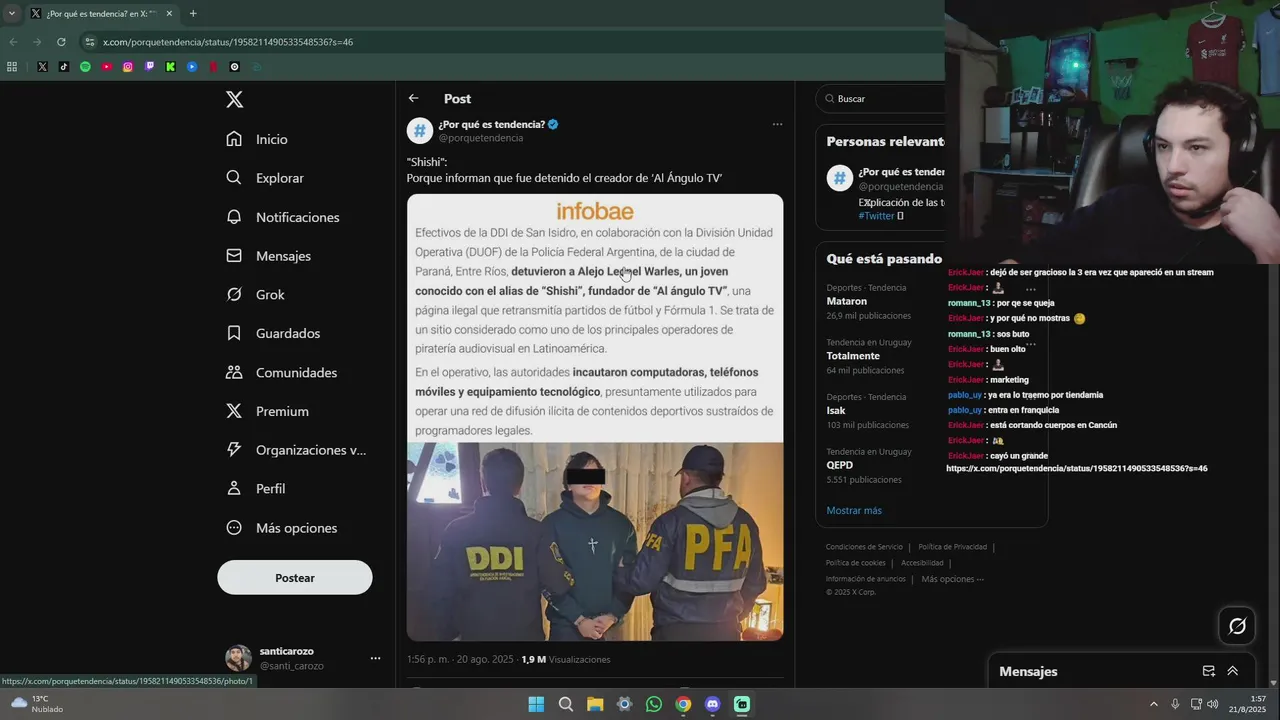1280x720 pixels.
Task: Open Organizaciones verificadas lightning icon
Action: coord(234,450)
